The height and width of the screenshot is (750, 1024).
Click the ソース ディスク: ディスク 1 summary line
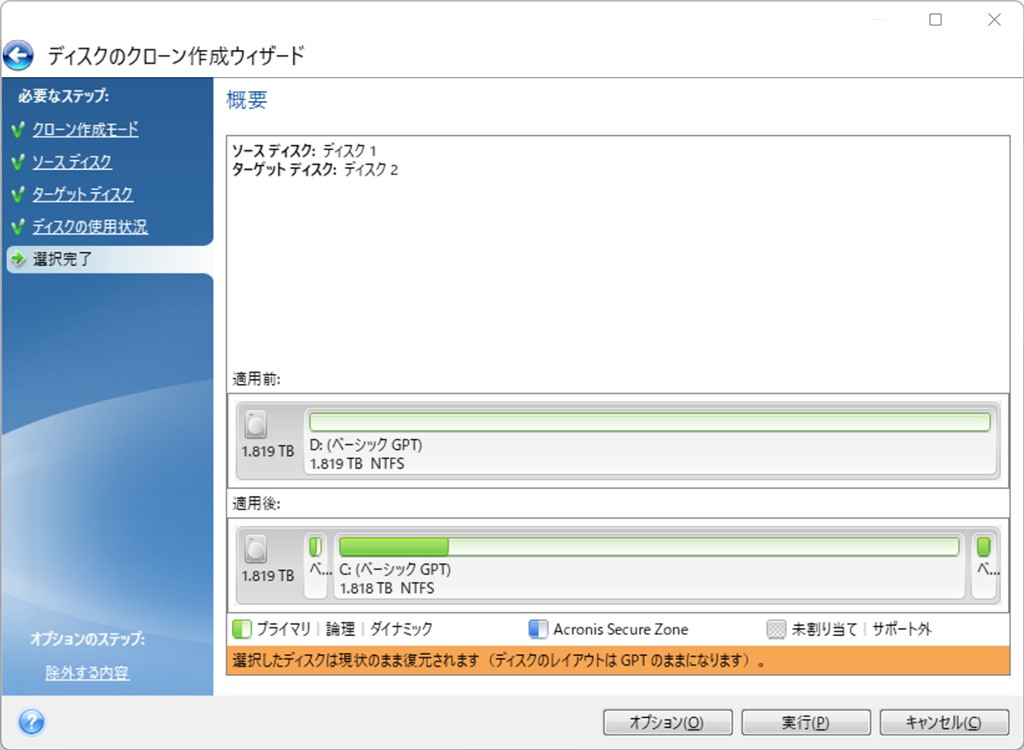[x=304, y=151]
